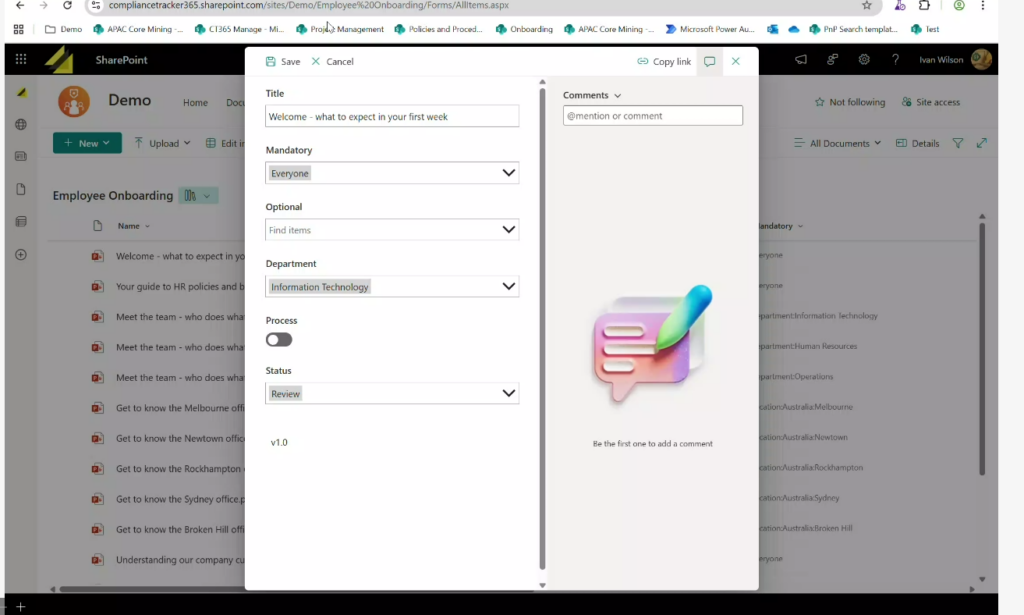Image resolution: width=1024 pixels, height=615 pixels.
Task: Open the share network icon in header
Action: 832,59
